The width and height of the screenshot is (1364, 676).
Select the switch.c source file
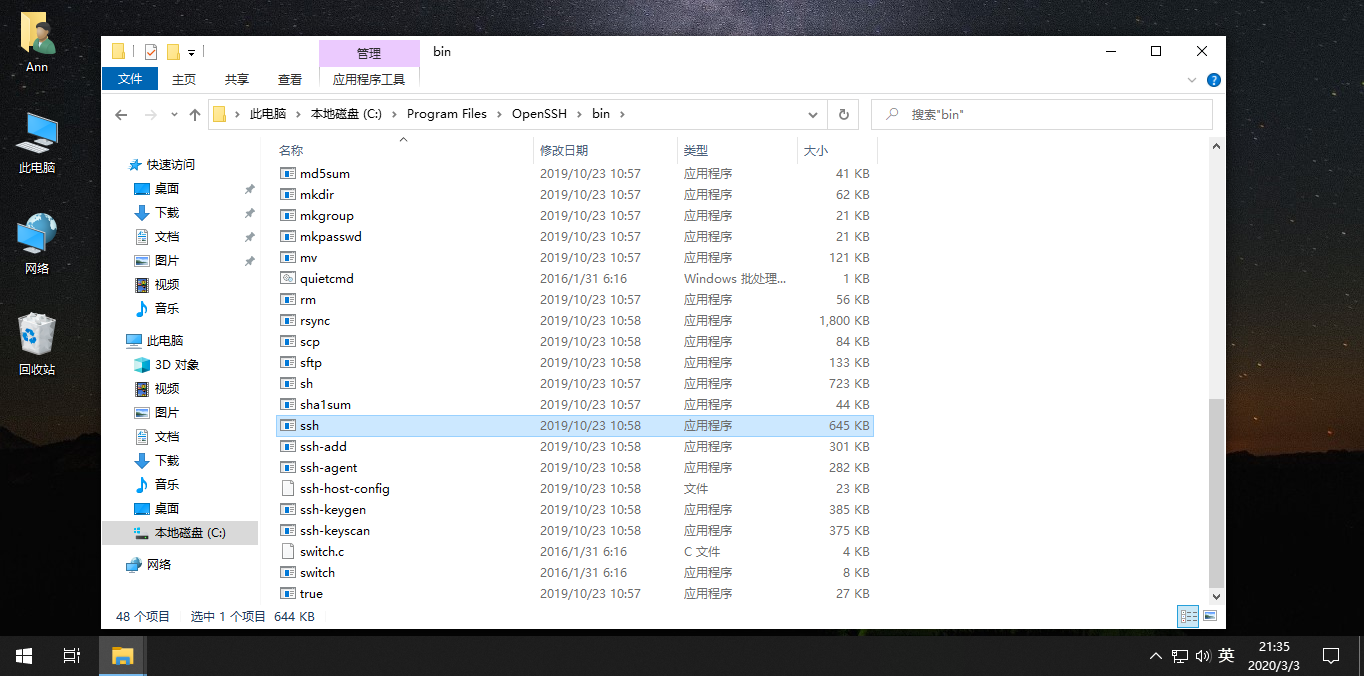pyautogui.click(x=574, y=552)
